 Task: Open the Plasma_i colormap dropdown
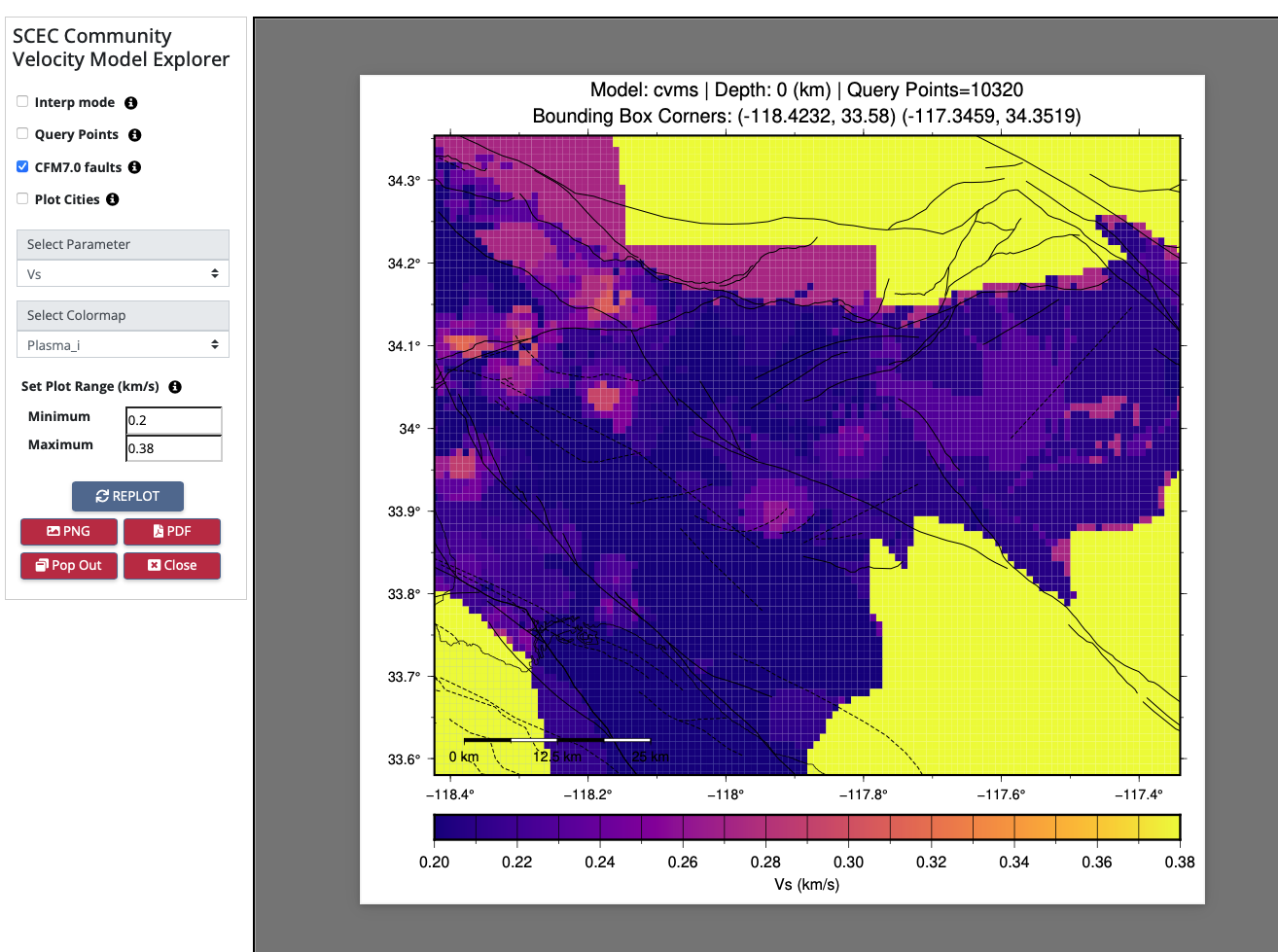coord(123,345)
